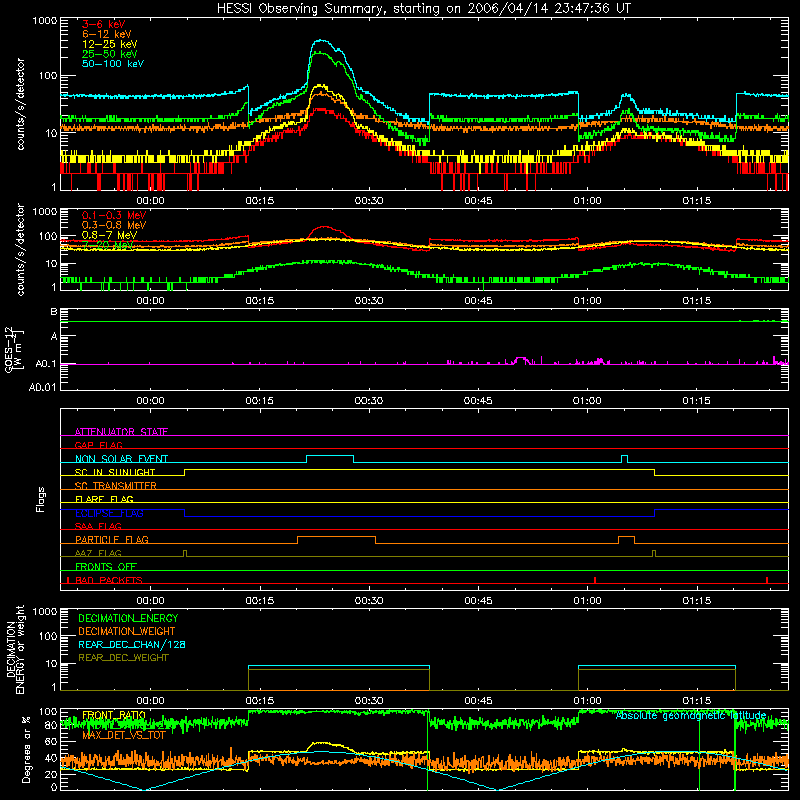Click the 1000 tick on top X-ray panel
The height and width of the screenshot is (800, 800).
tap(44, 21)
